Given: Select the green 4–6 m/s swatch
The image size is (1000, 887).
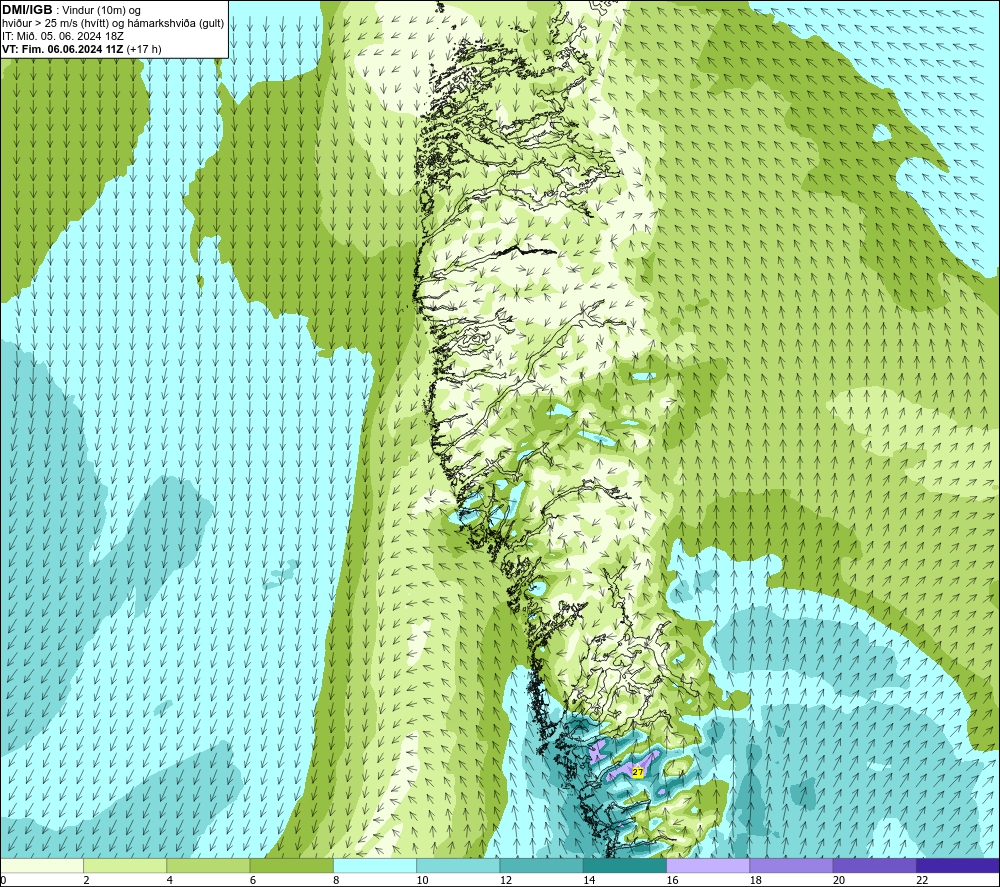Looking at the screenshot, I should [209, 865].
